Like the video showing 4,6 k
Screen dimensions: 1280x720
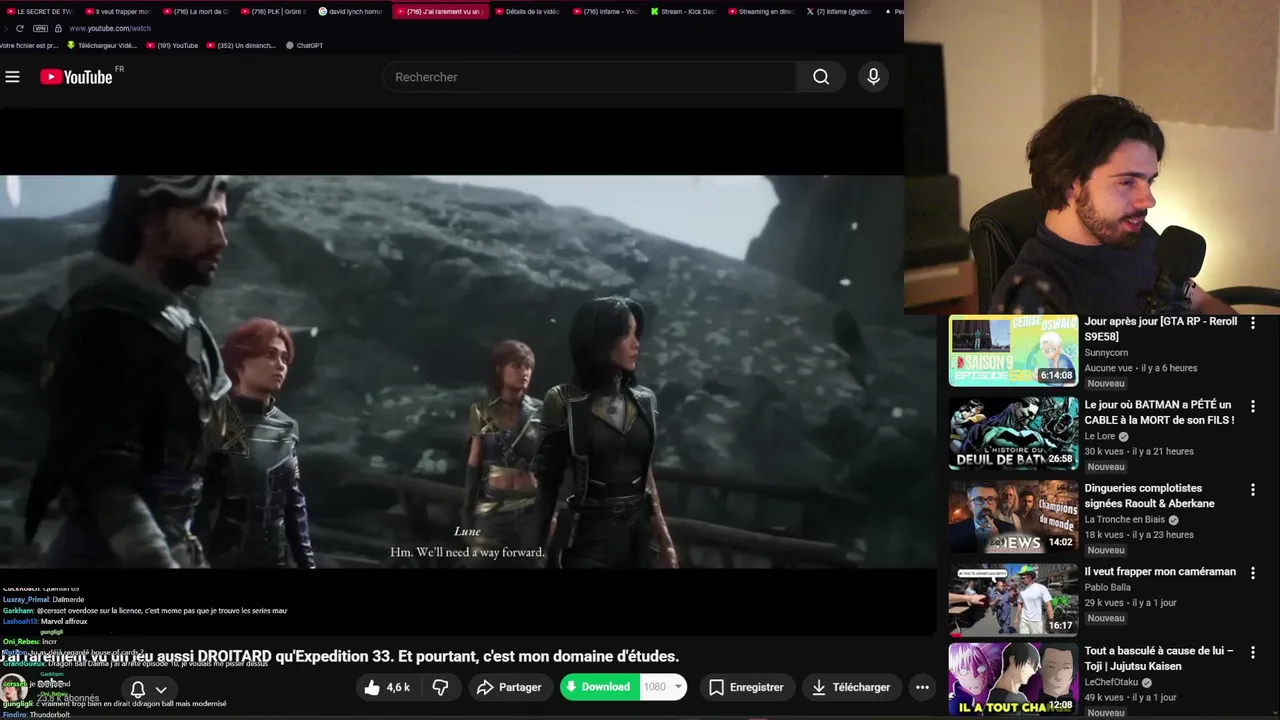click(388, 687)
